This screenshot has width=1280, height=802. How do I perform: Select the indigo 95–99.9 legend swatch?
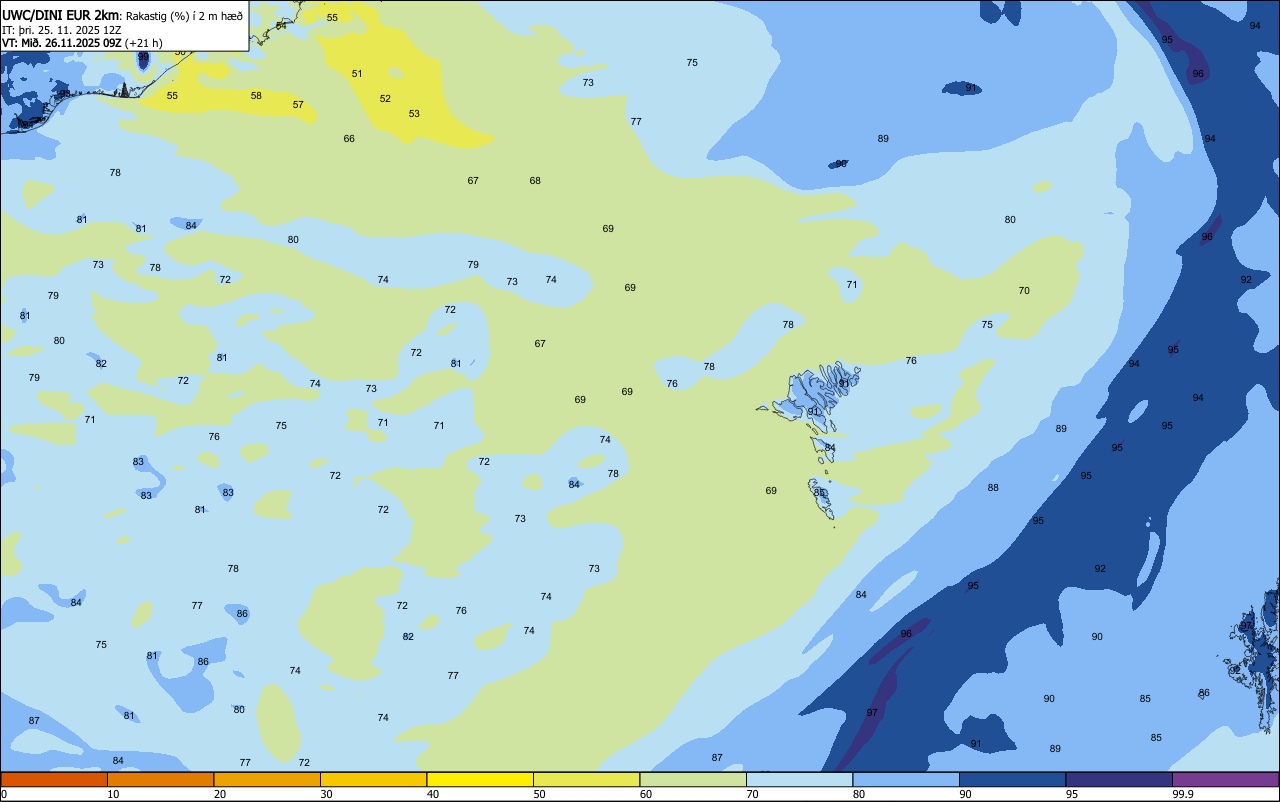tap(1119, 779)
